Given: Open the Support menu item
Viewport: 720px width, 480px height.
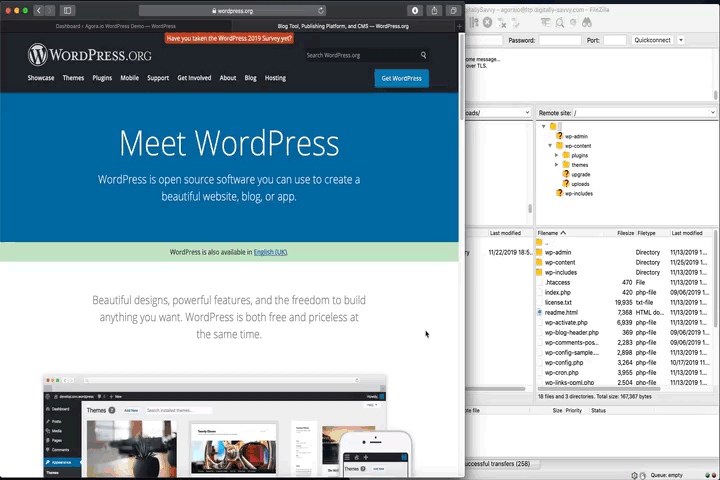Looking at the screenshot, I should [158, 78].
